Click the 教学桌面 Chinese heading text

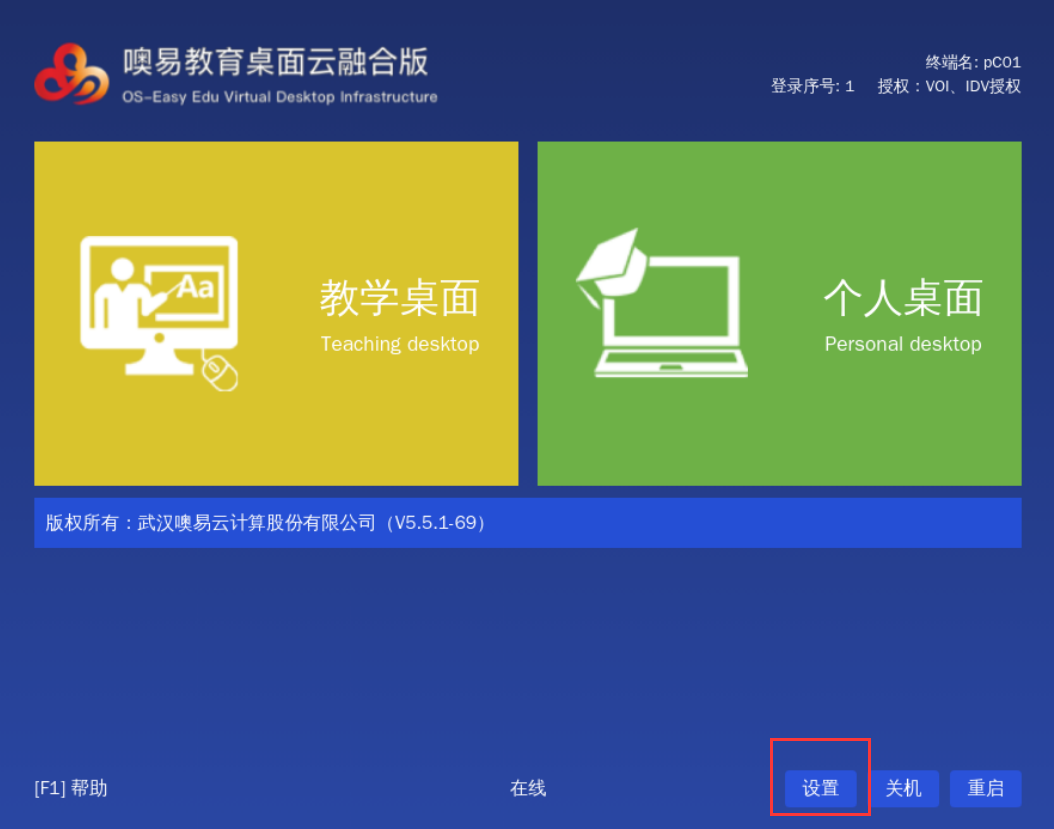point(400,298)
